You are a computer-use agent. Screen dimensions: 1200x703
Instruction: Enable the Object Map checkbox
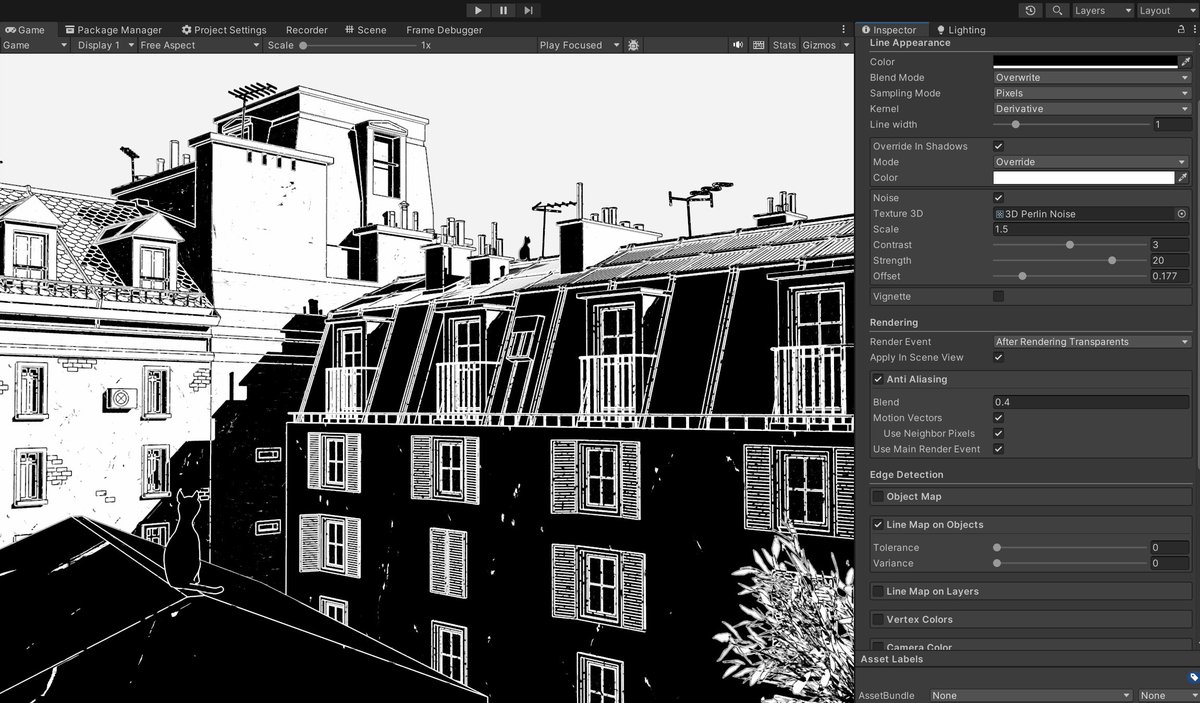(x=878, y=496)
